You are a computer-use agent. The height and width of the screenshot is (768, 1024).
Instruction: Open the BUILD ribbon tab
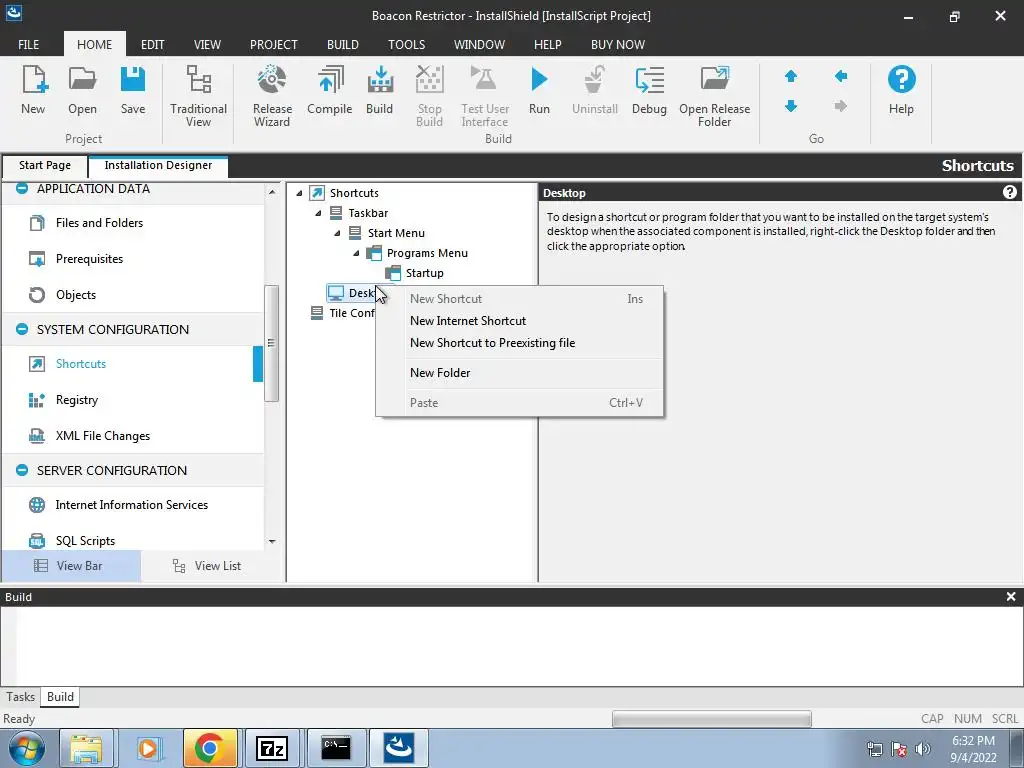click(343, 44)
